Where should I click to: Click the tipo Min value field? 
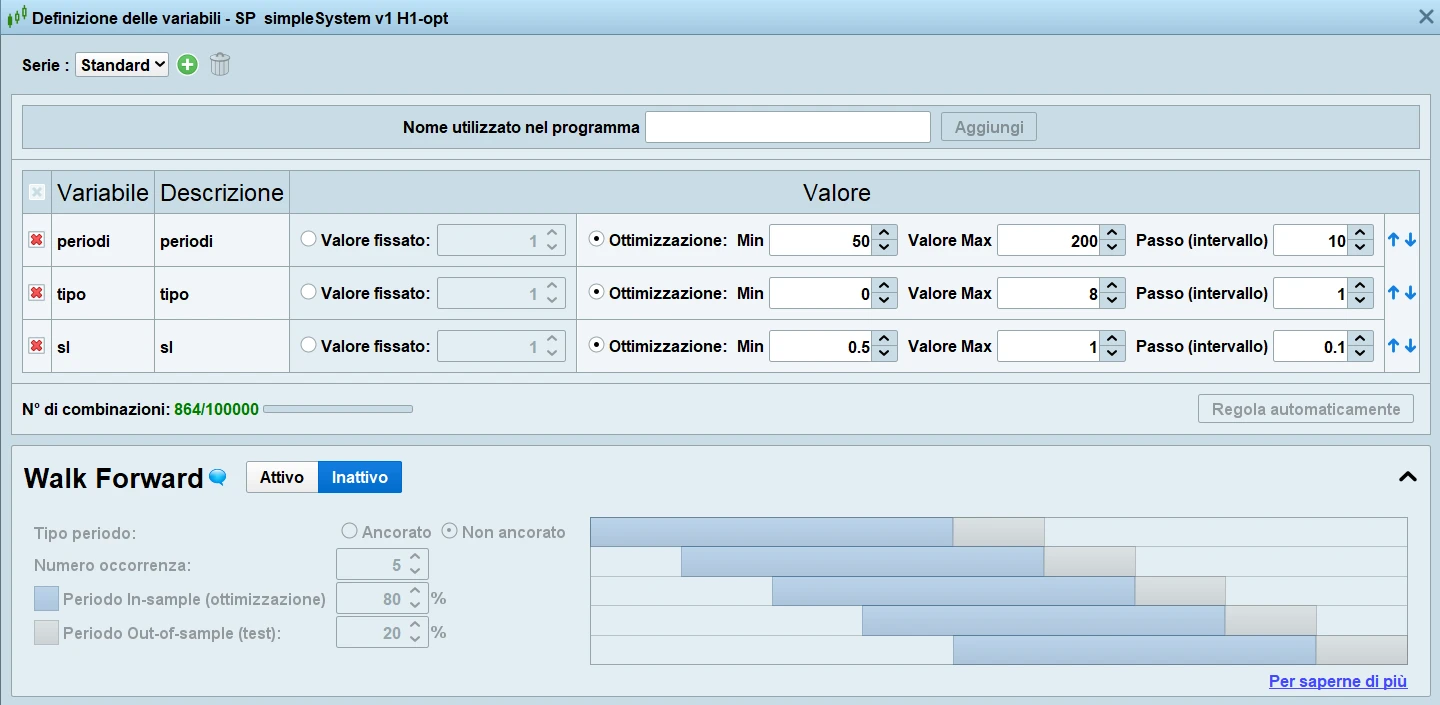(821, 293)
